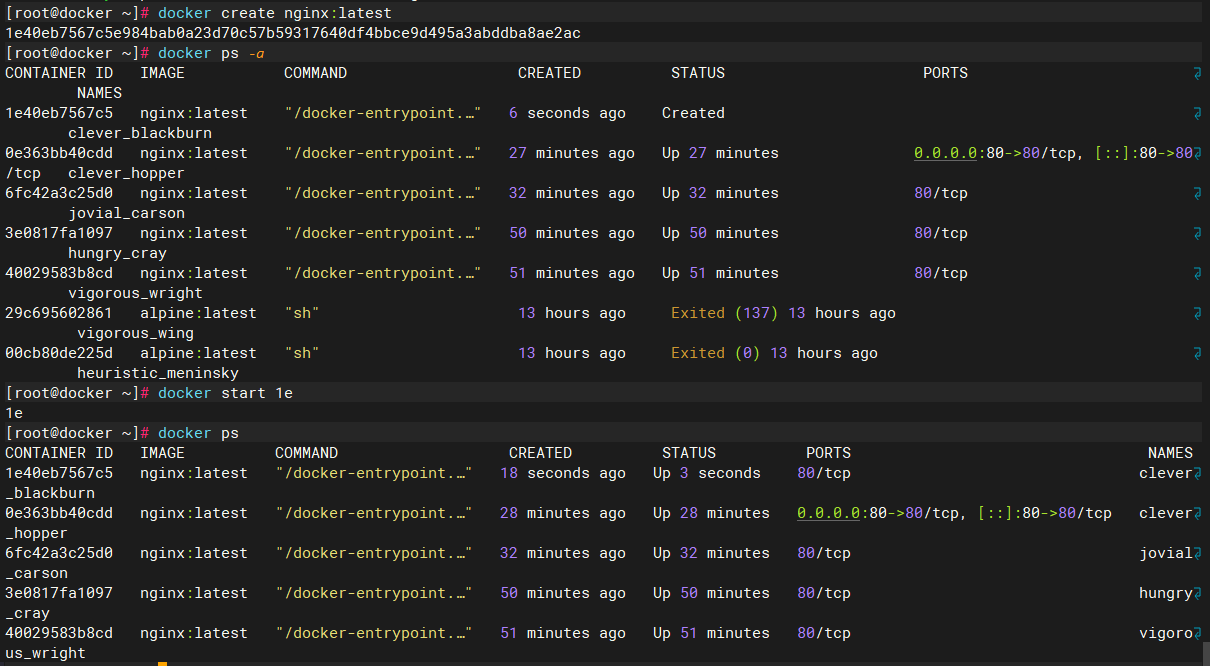The height and width of the screenshot is (666, 1210).
Task: Click the '28 minutes ago' created value
Action: pyautogui.click(x=563, y=513)
